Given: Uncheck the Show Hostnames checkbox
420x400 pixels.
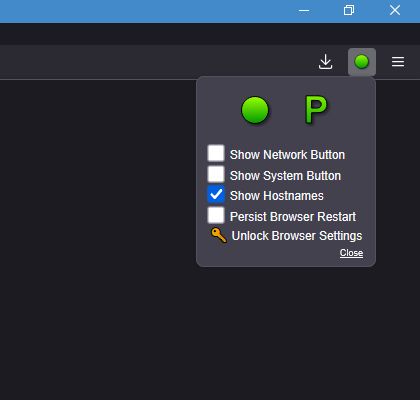Looking at the screenshot, I should tap(216, 194).
